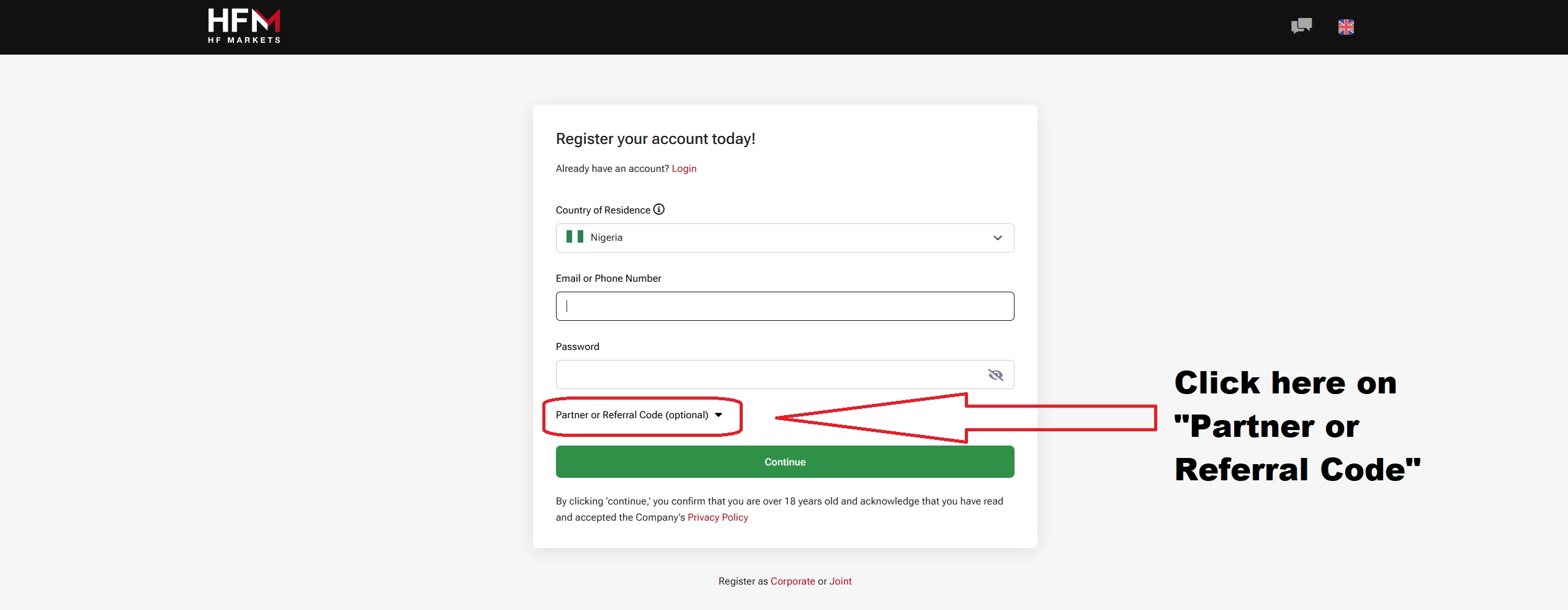Register as Corporate account link

coord(792,581)
